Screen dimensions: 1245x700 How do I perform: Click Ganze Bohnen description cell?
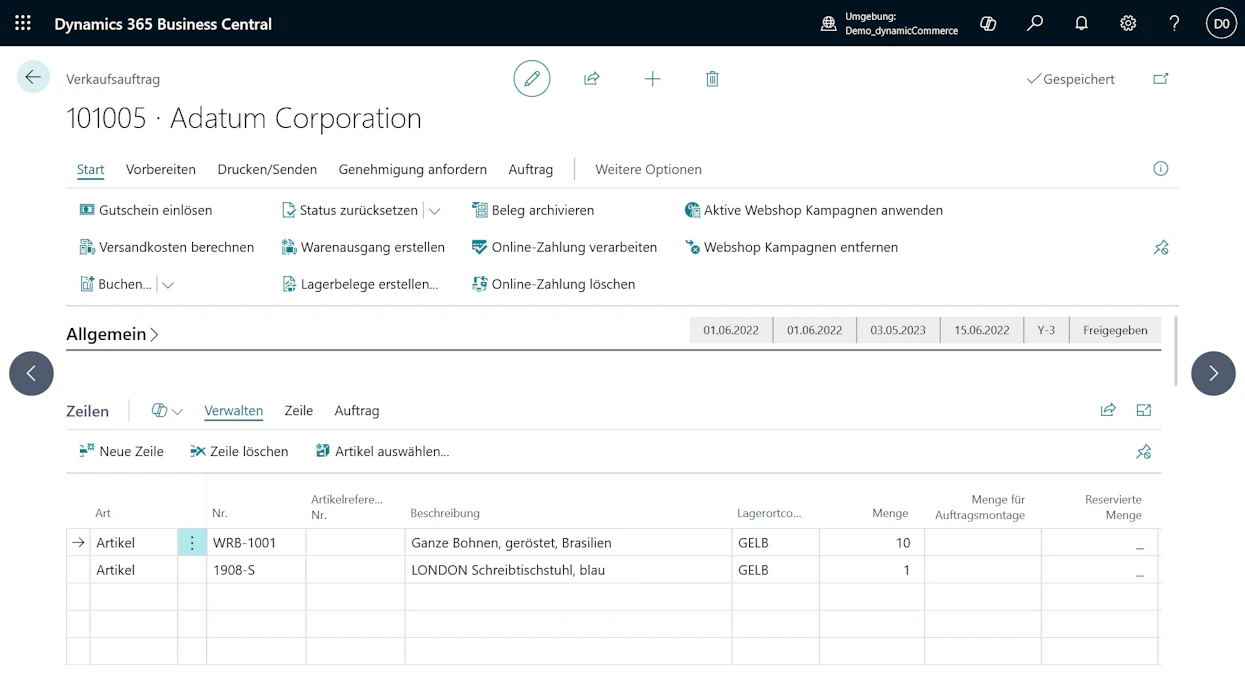pos(568,543)
